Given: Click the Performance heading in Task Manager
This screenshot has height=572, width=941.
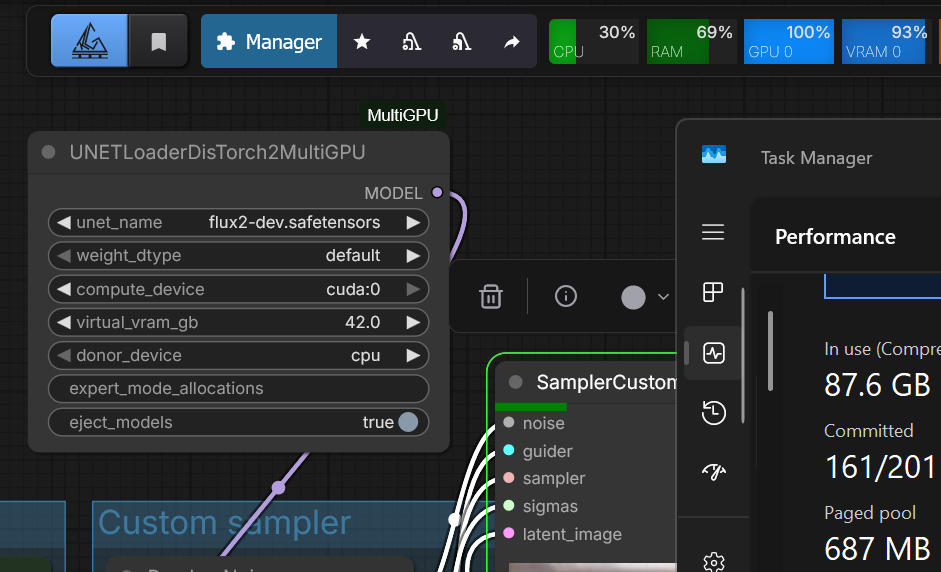Looking at the screenshot, I should click(x=835, y=237).
